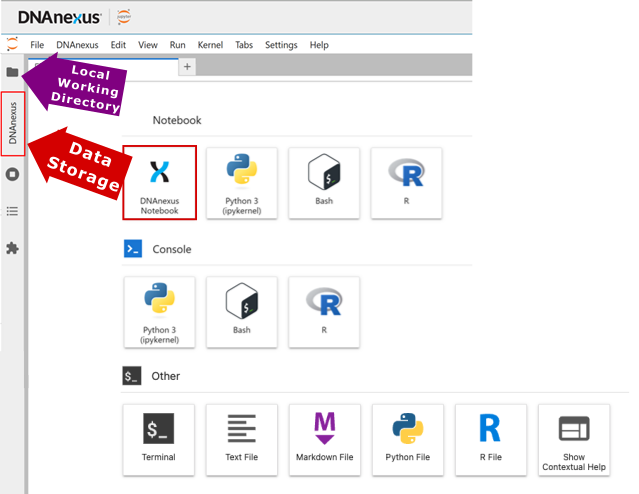
Task: Create a new Python File
Action: [408, 440]
